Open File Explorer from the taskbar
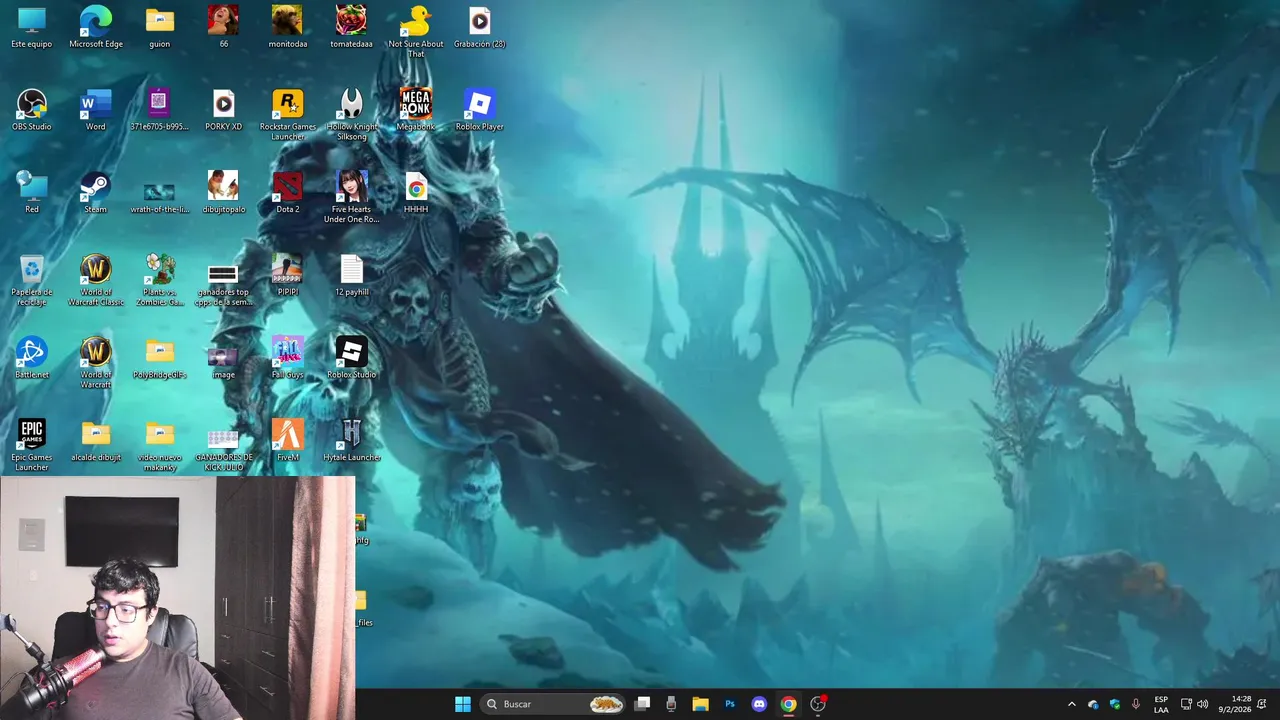The image size is (1280, 720). [700, 704]
